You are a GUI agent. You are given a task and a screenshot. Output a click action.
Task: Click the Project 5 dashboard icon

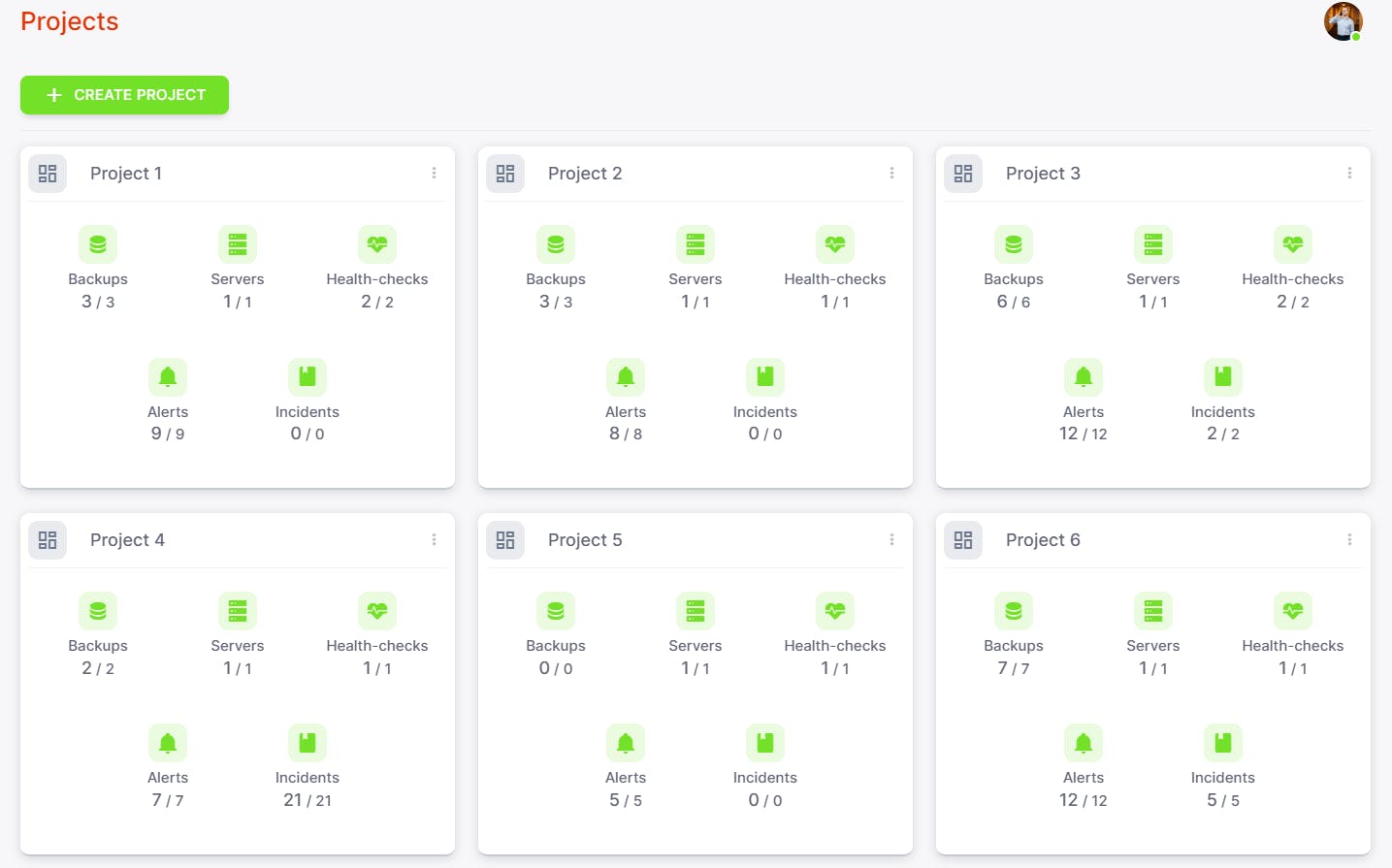505,540
